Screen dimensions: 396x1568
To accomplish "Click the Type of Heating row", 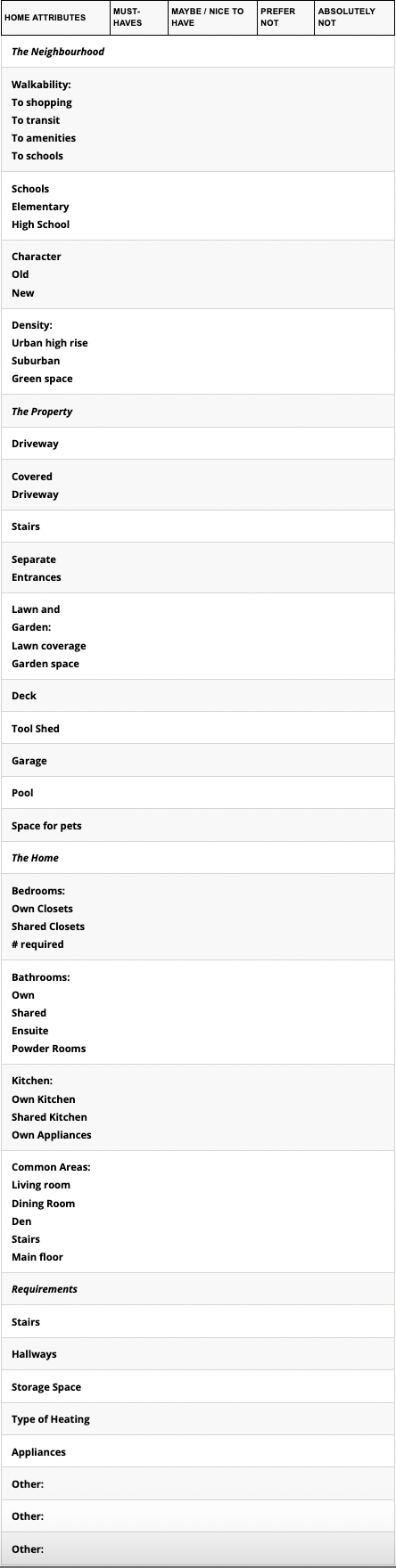I will click(198, 1419).
